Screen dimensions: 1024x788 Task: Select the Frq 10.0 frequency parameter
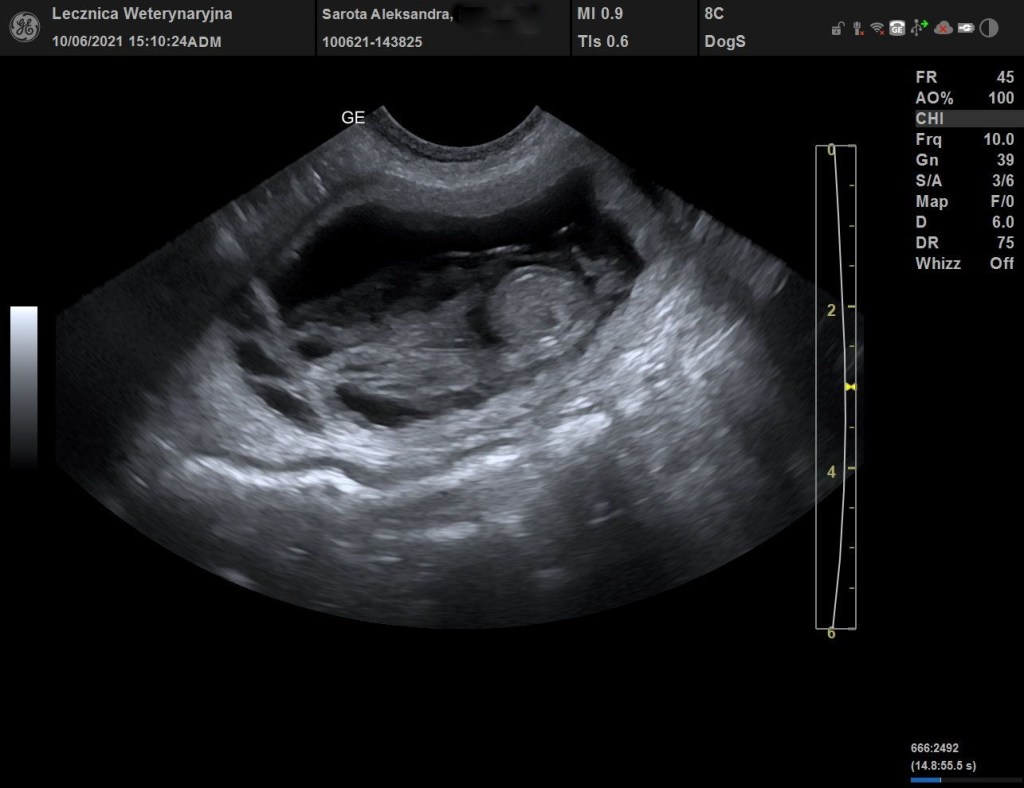point(964,140)
